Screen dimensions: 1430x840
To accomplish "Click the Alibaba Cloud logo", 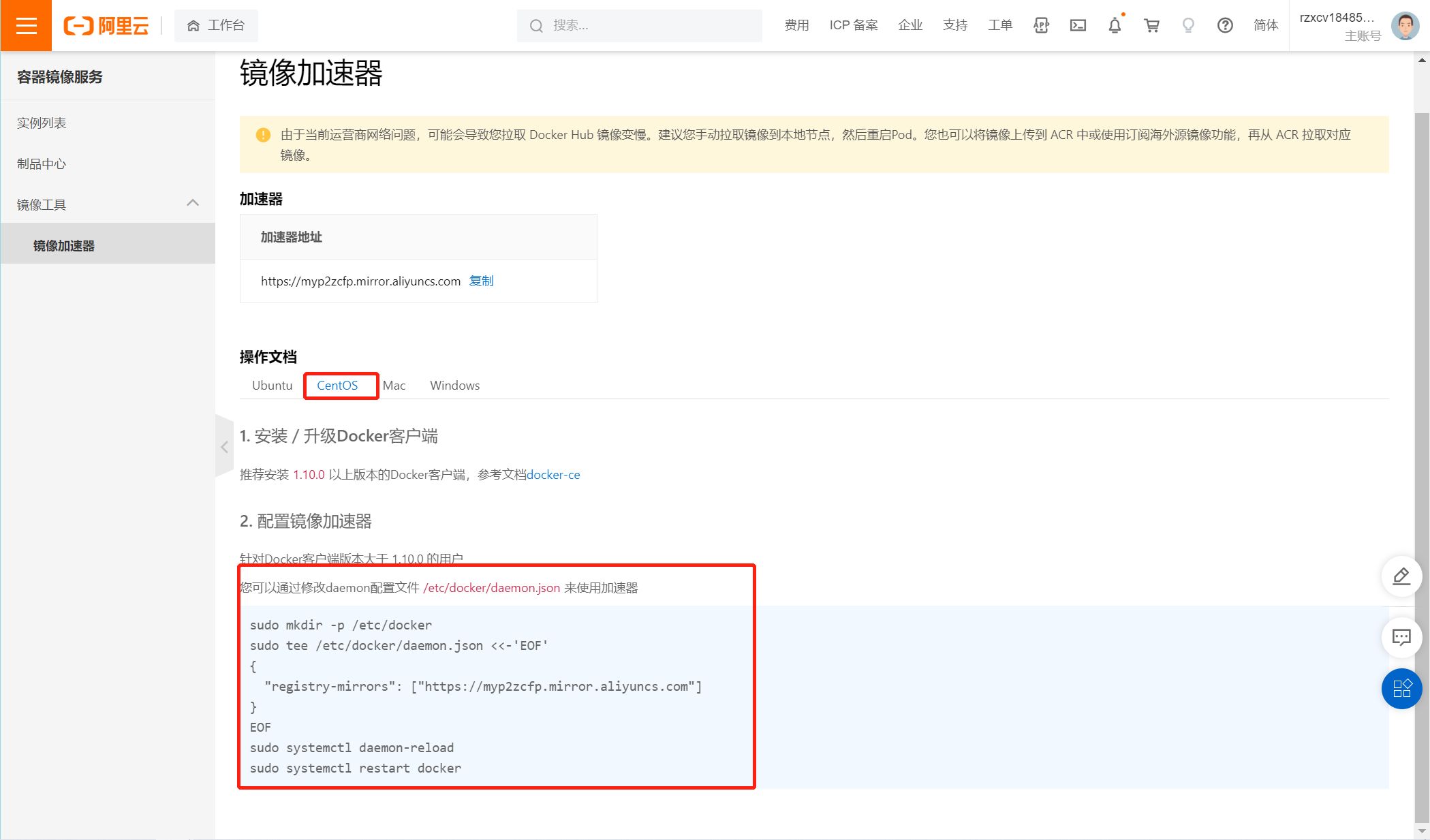I will pos(106,26).
